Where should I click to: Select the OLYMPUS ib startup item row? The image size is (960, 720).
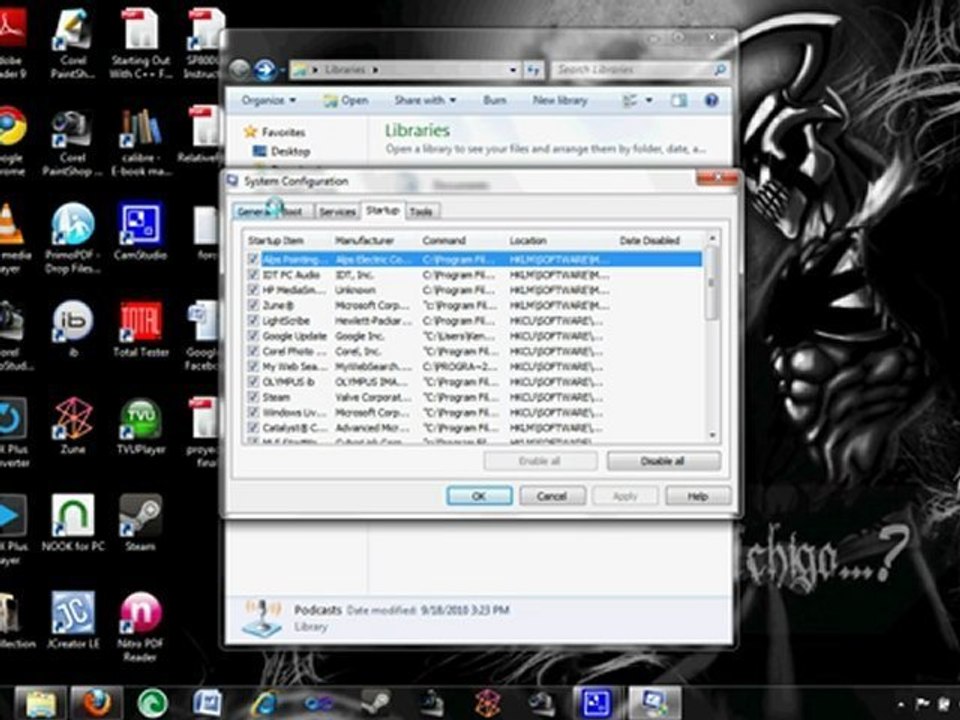(x=474, y=381)
